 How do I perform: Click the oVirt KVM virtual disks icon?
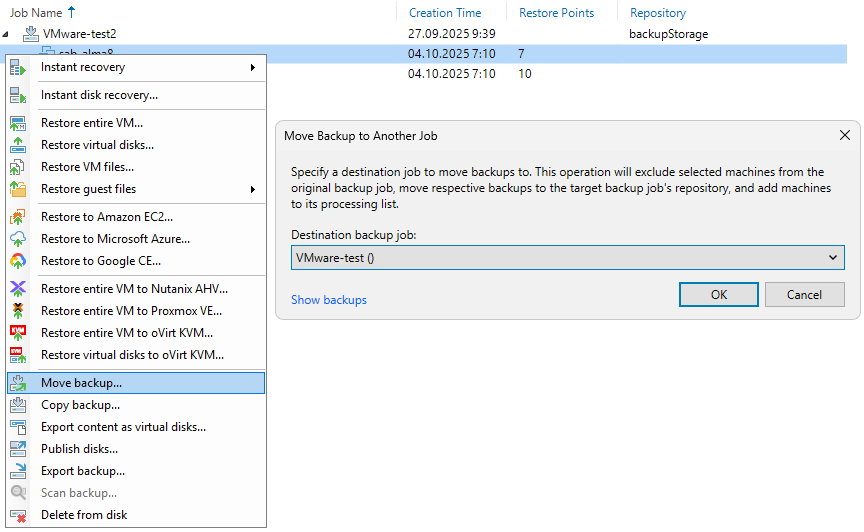pyautogui.click(x=18, y=355)
